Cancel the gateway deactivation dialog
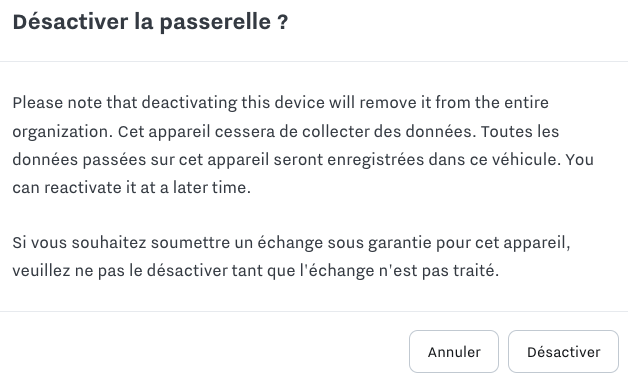 pyautogui.click(x=454, y=352)
